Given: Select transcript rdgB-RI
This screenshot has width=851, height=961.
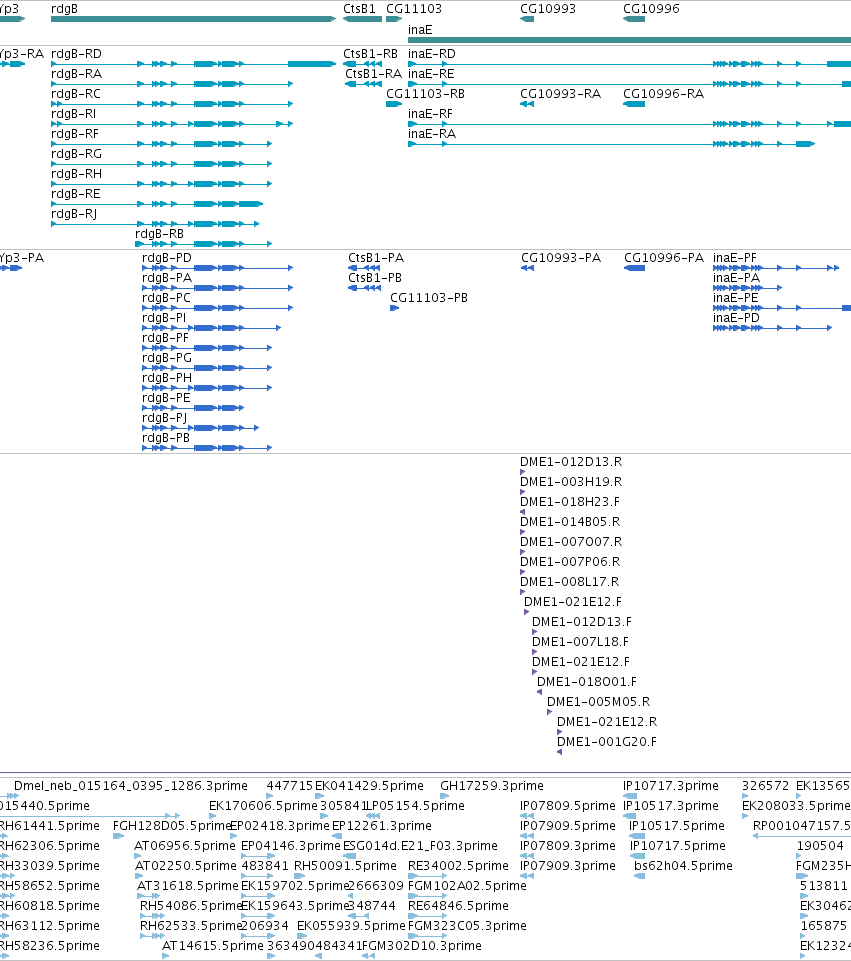Looking at the screenshot, I should 172,124.
